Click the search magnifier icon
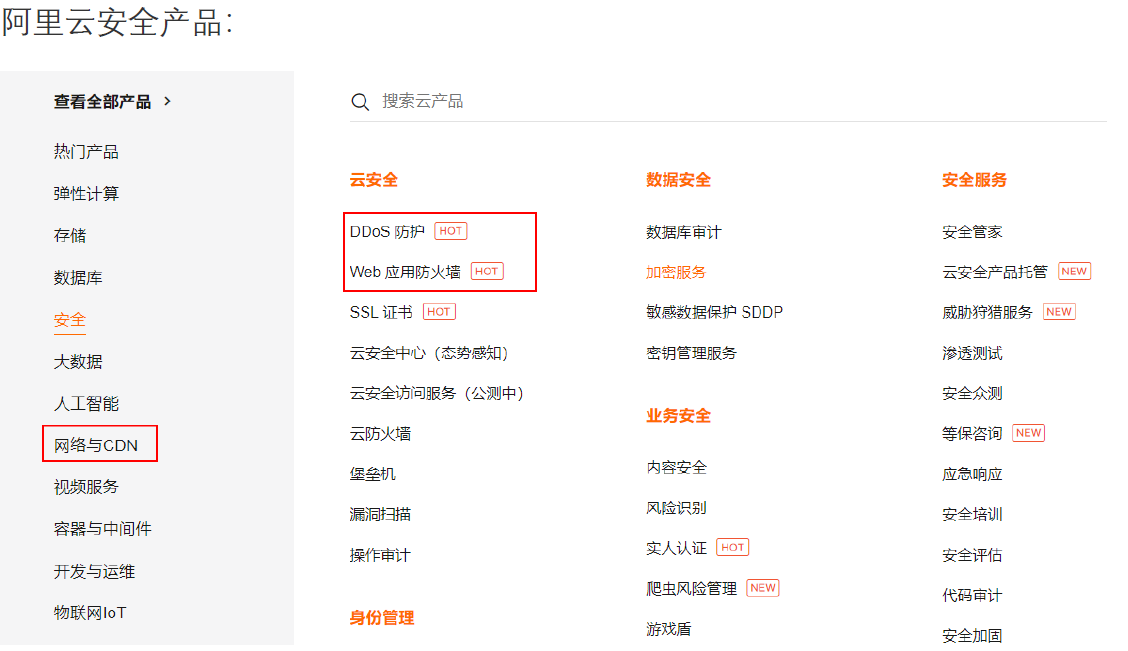The width and height of the screenshot is (1128, 651). [x=360, y=102]
